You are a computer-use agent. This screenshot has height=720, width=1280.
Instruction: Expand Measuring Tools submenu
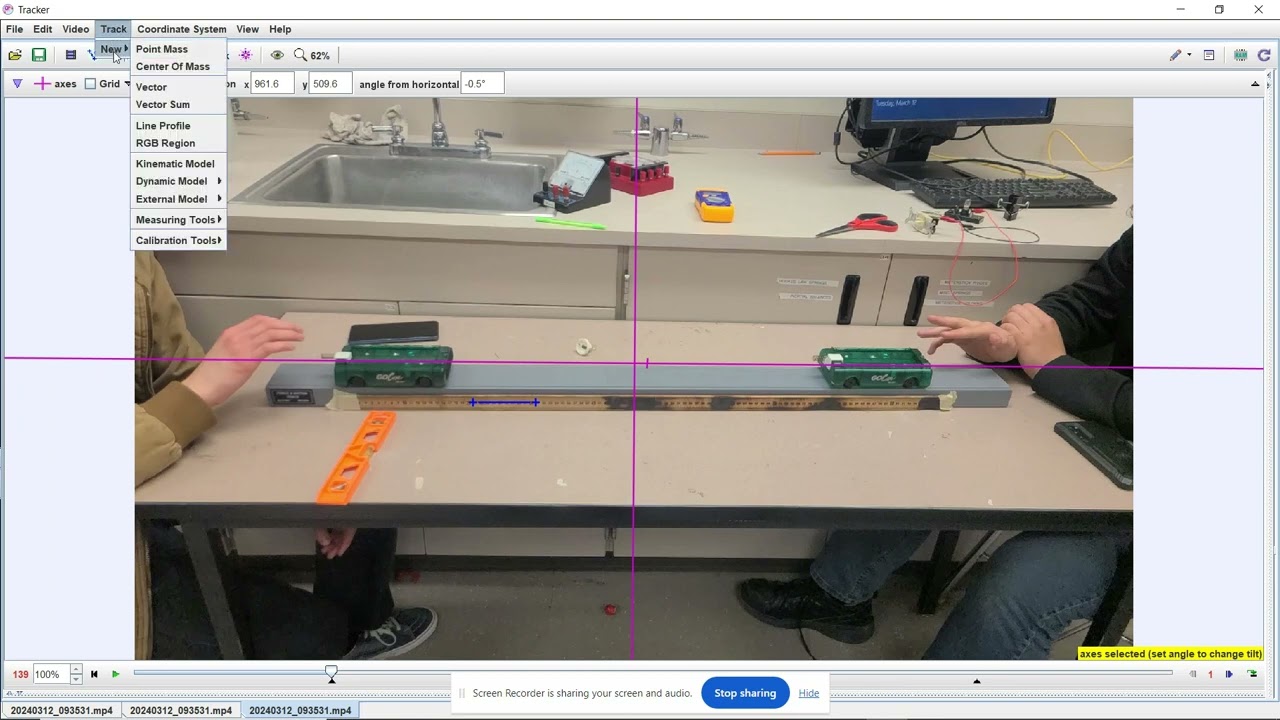point(178,220)
